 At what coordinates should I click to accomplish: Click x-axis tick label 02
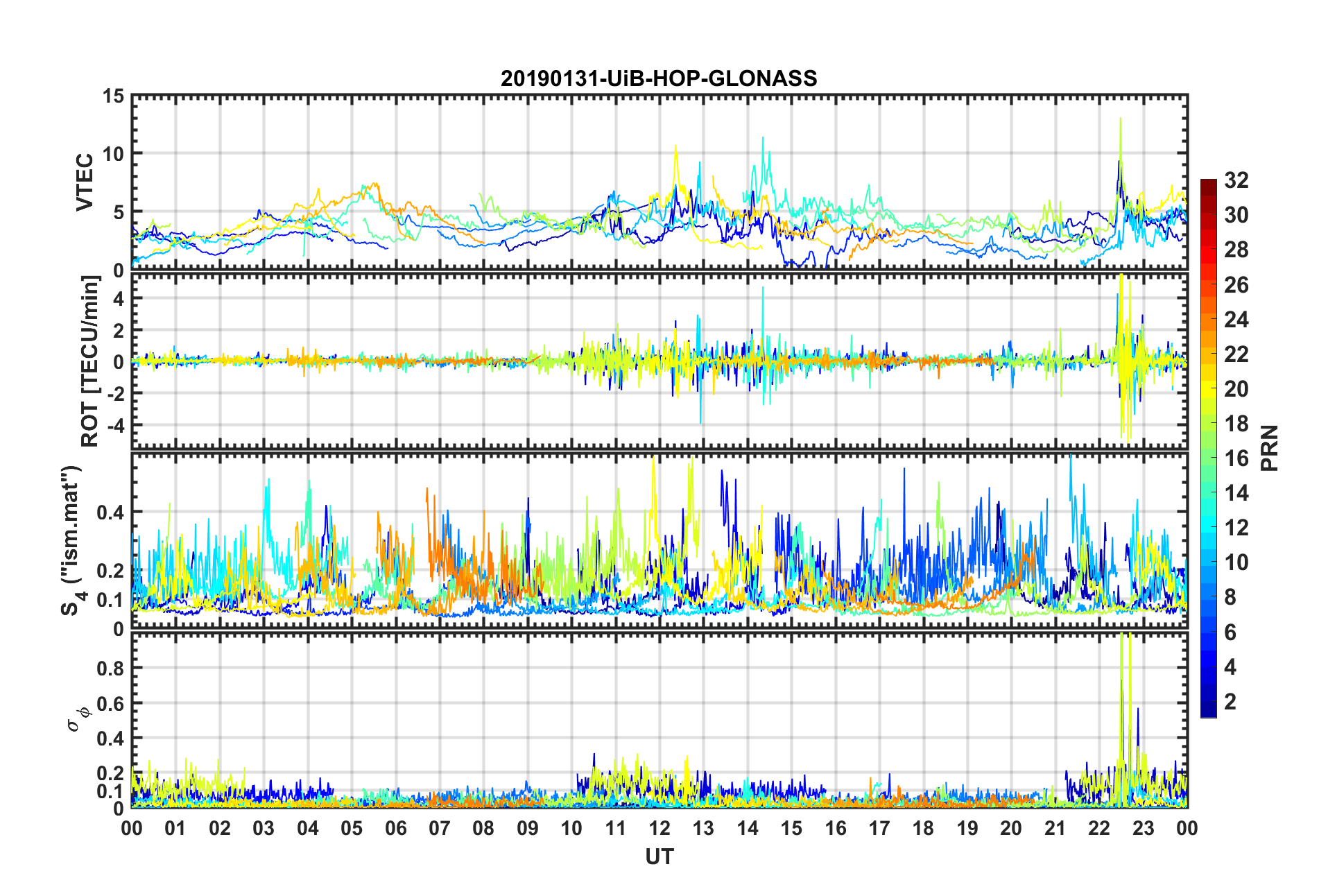click(220, 828)
